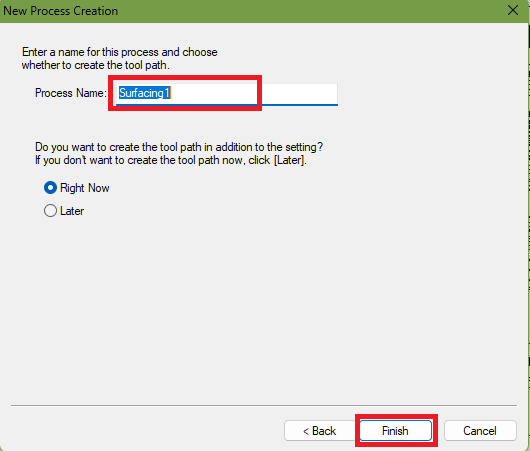Click the Process Name input field

coord(226,94)
